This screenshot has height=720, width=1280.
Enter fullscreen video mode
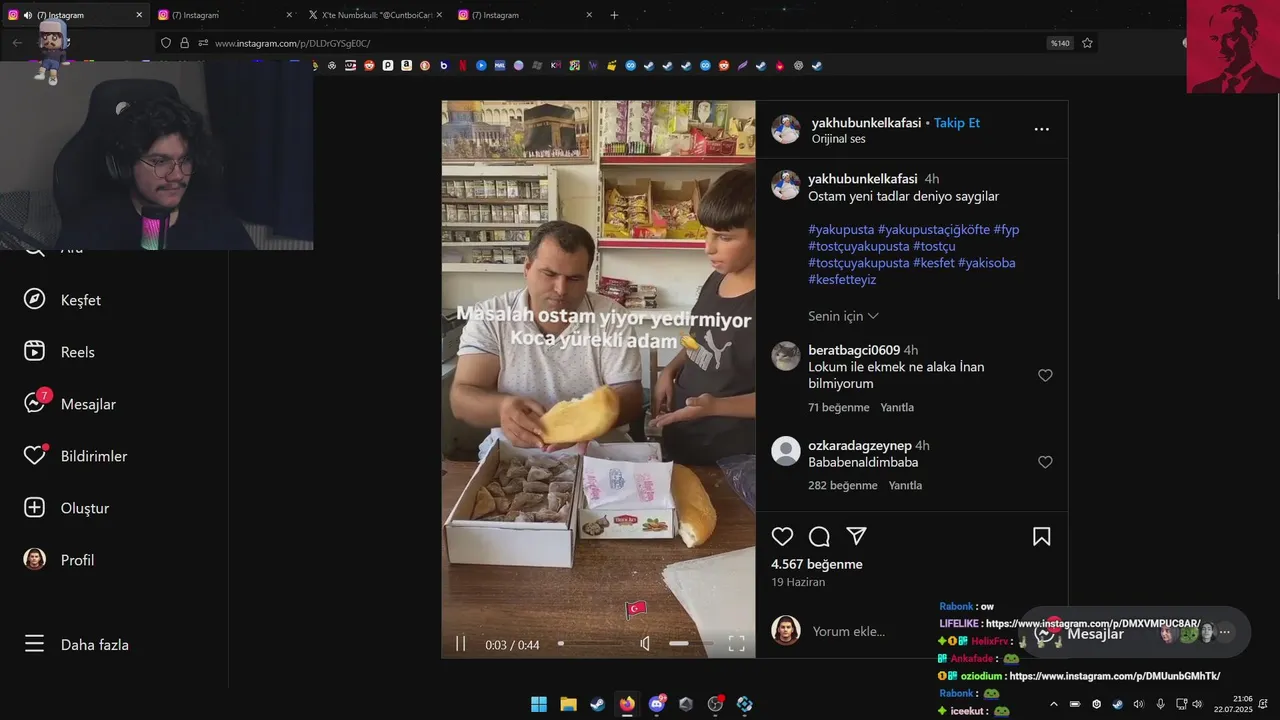pyautogui.click(x=736, y=644)
